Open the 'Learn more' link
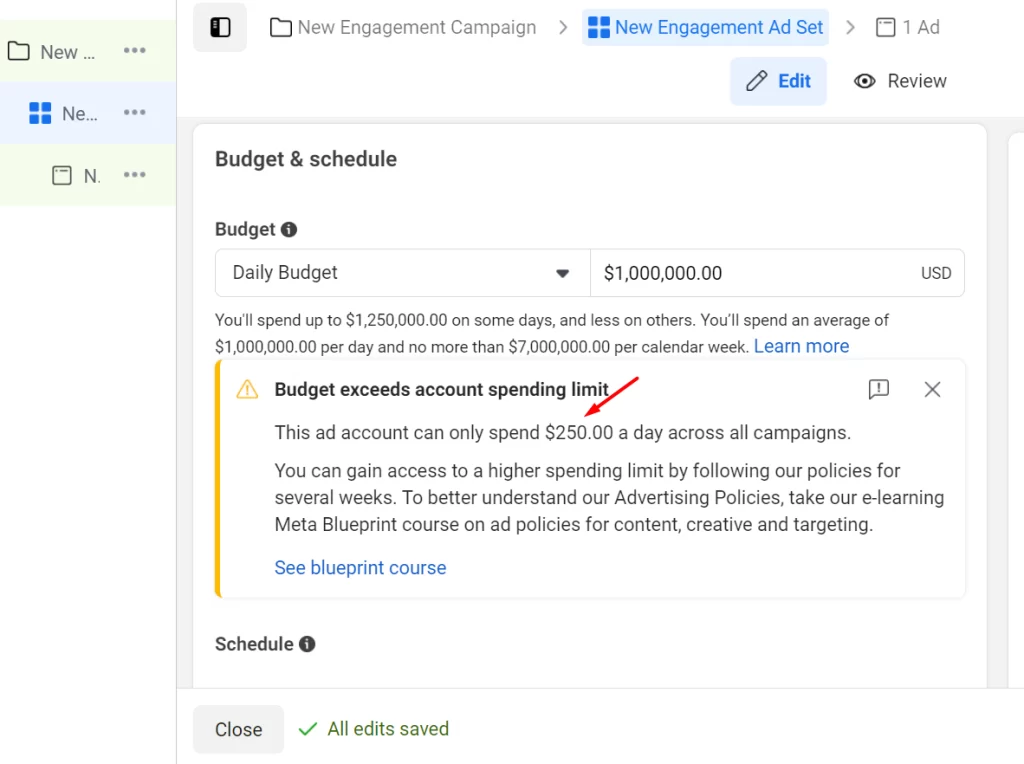 point(801,345)
